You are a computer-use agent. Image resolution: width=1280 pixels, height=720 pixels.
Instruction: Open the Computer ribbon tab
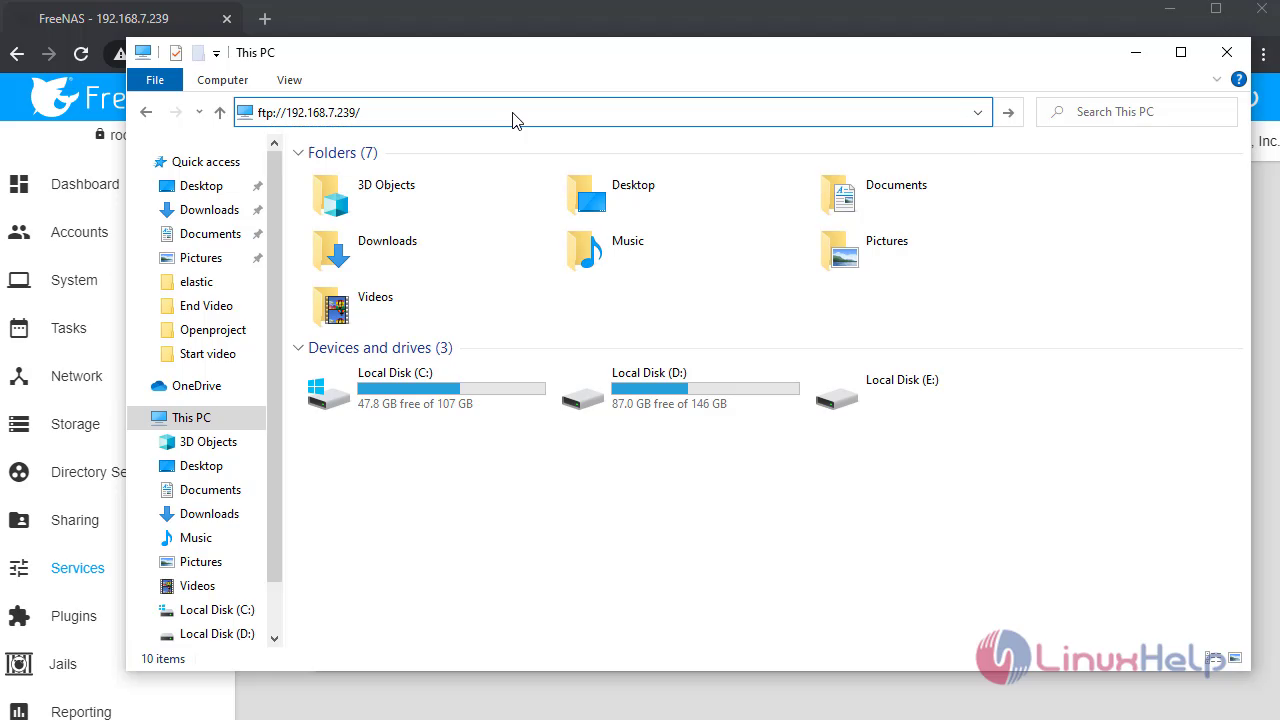coord(222,80)
